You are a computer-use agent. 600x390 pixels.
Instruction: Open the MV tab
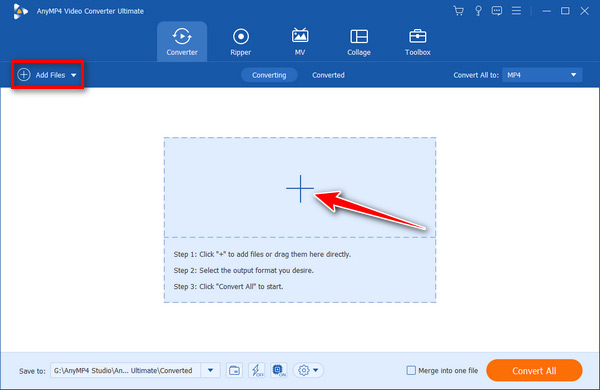[x=300, y=42]
